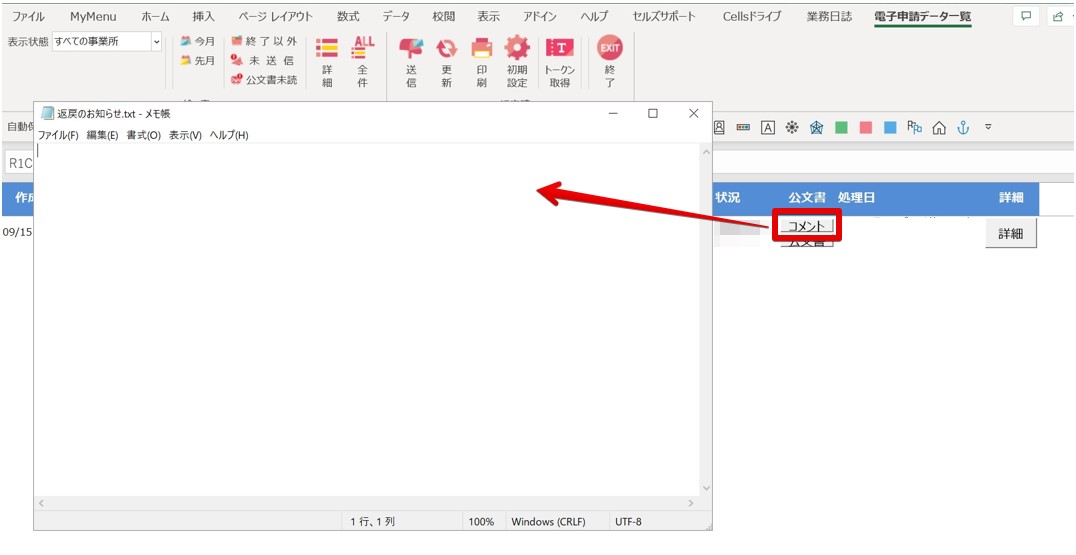
Task: Click the multicolor bar icon in quick toolbar
Action: click(x=743, y=127)
